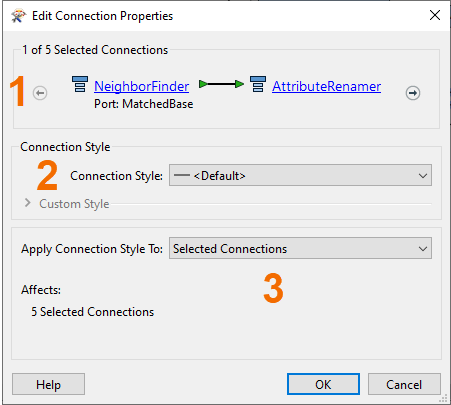Click the transformer icon beside NeighborFinder
This screenshot has height=405, width=451.
pyautogui.click(x=80, y=84)
